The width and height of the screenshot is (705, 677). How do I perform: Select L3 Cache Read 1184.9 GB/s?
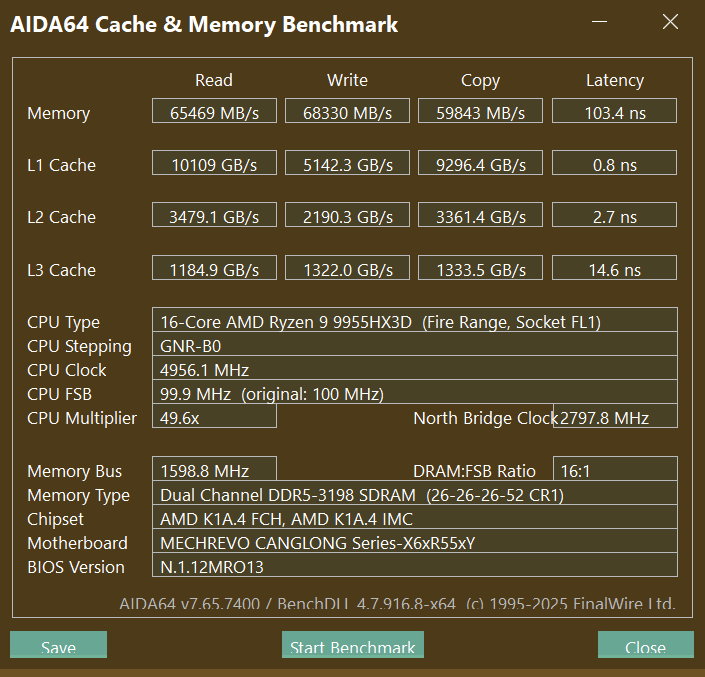[214, 268]
